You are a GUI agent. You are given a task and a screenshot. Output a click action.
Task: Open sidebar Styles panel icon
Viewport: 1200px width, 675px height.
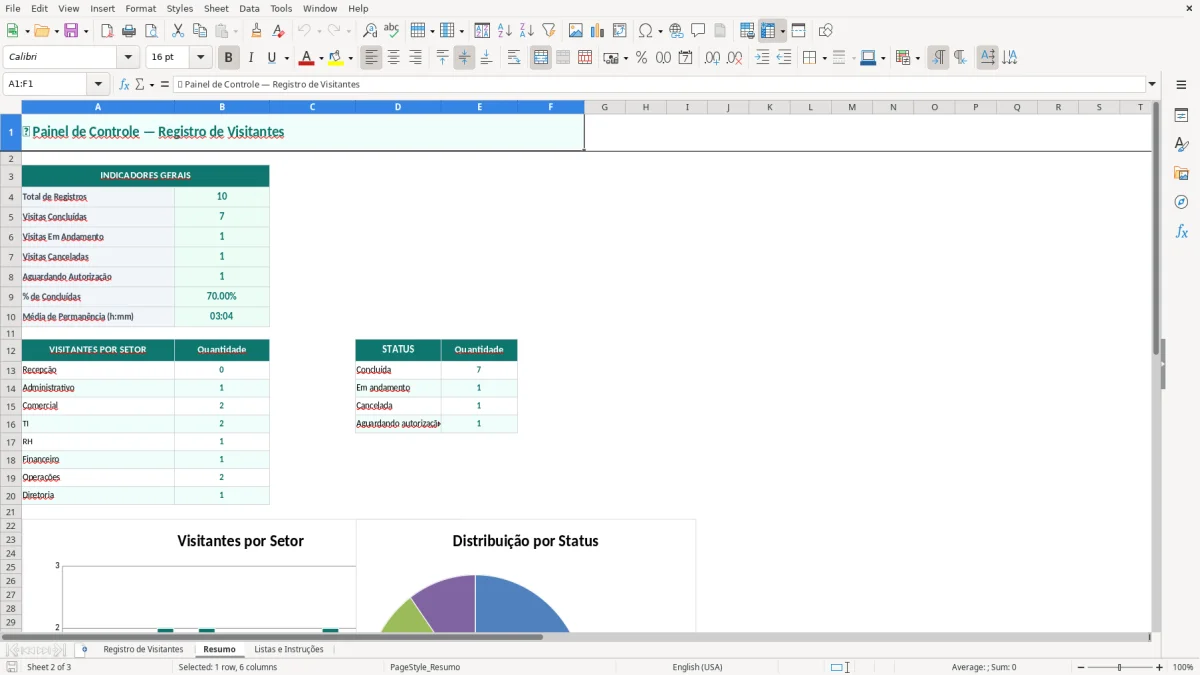click(x=1181, y=144)
